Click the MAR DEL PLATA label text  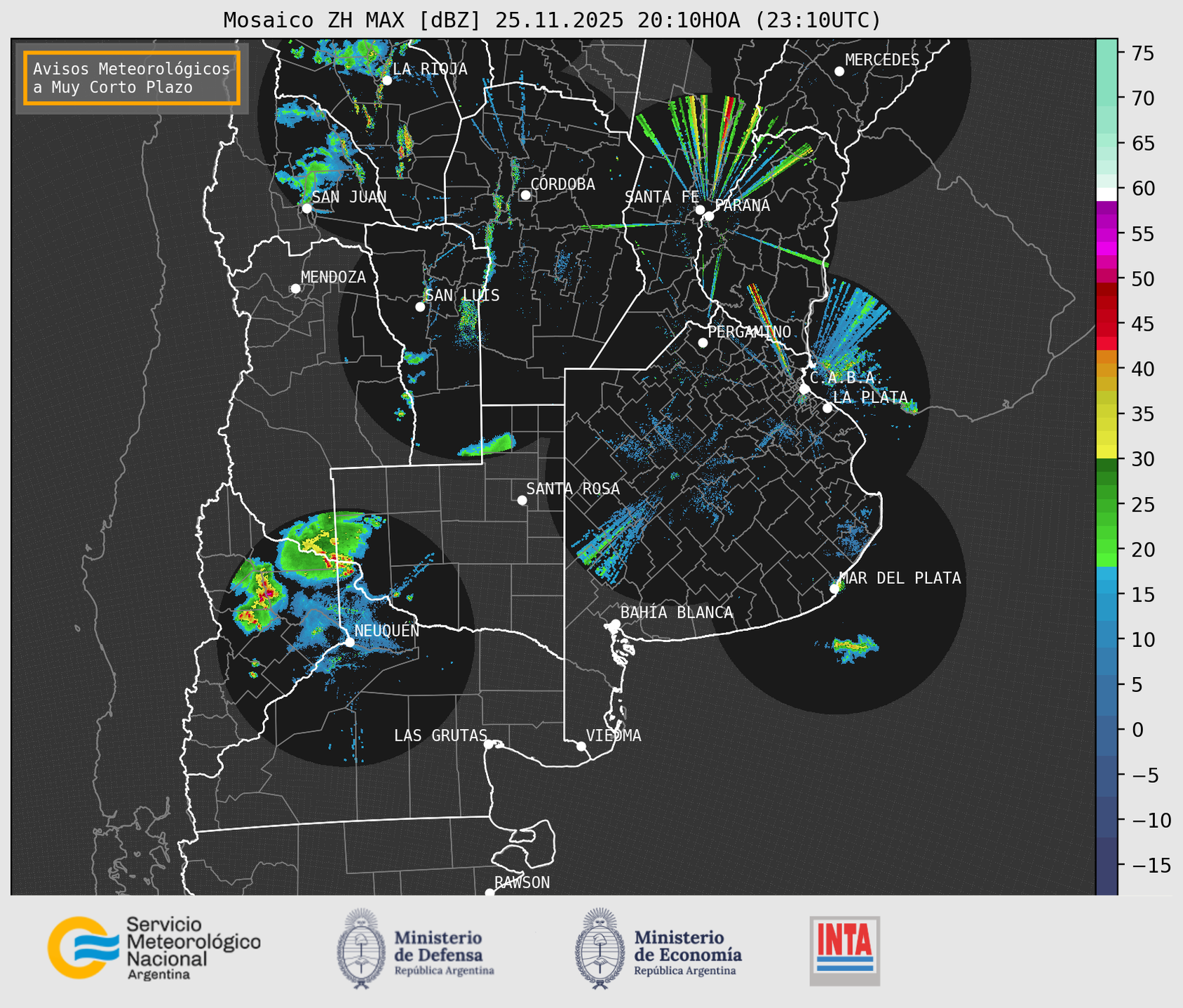900,578
